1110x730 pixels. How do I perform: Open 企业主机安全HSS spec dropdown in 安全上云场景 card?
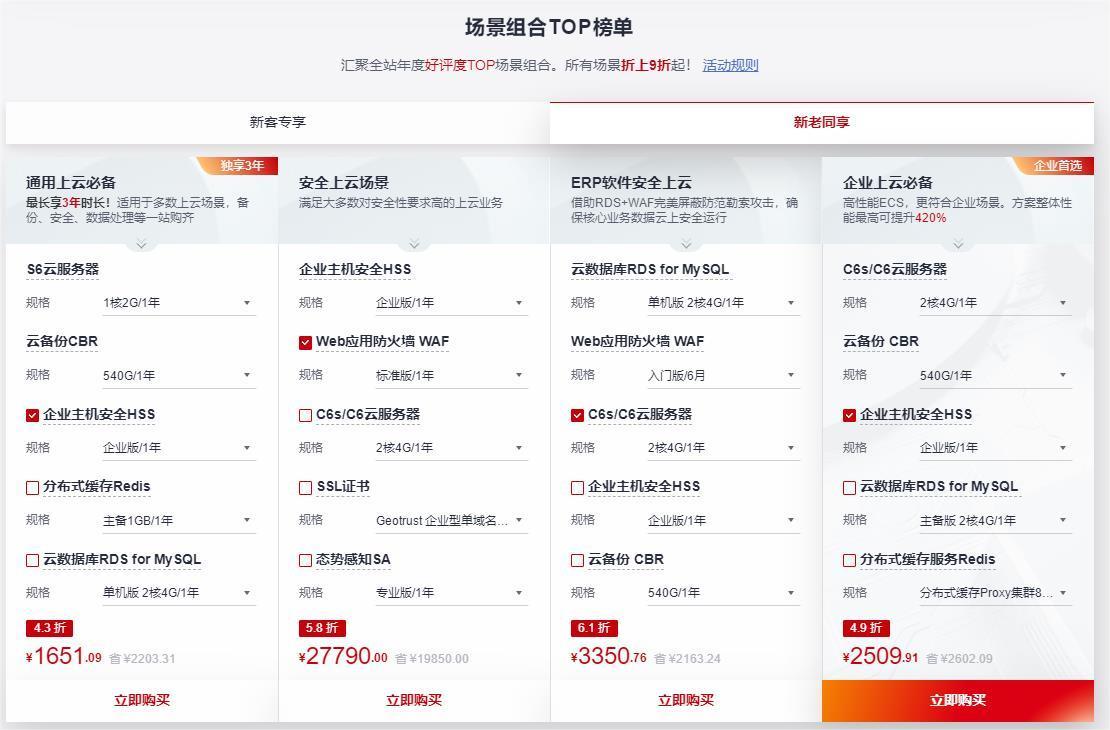click(x=451, y=303)
